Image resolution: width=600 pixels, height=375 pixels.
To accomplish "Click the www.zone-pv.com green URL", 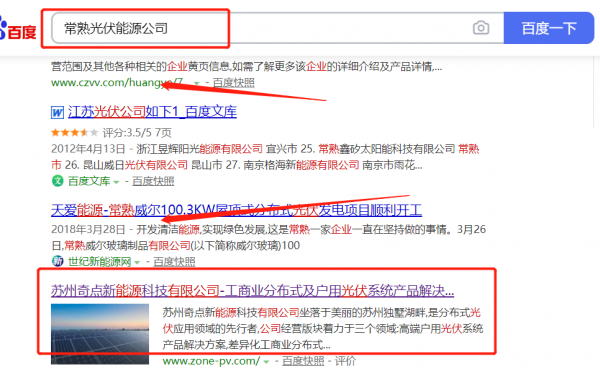I will 211,361.
